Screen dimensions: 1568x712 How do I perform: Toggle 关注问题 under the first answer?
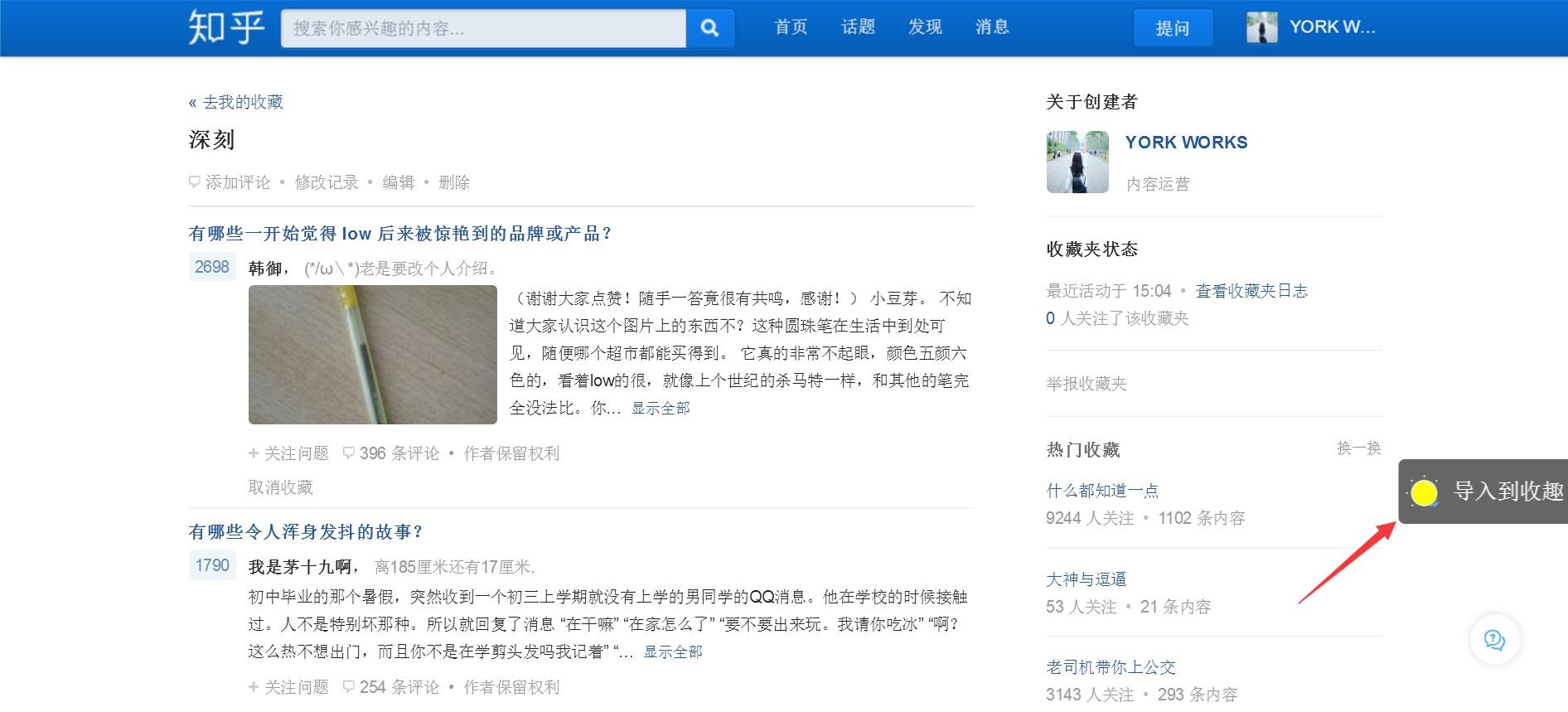288,453
